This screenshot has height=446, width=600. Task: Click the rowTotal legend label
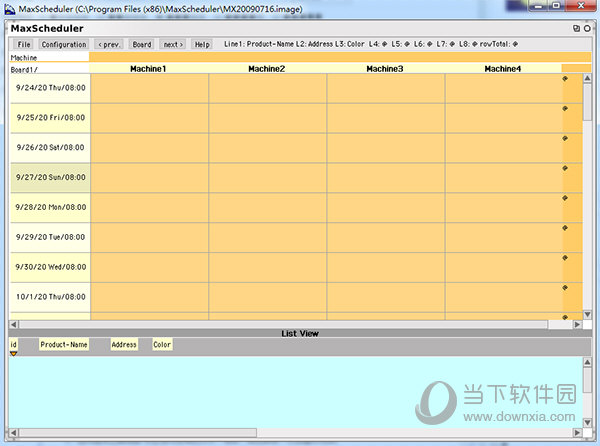(499, 44)
